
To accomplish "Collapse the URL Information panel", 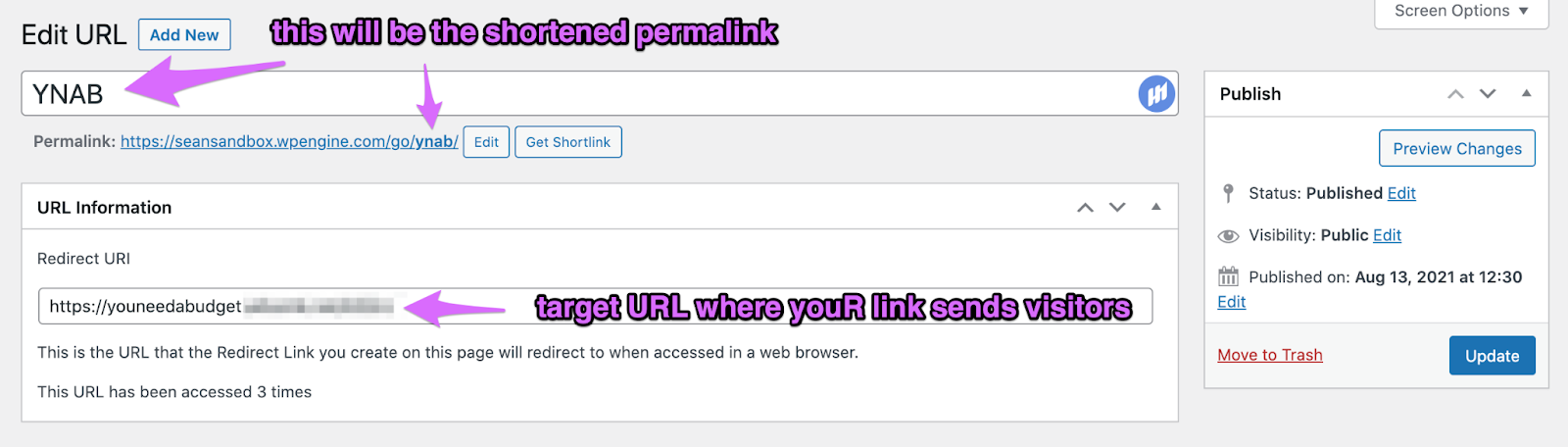I will [1156, 207].
